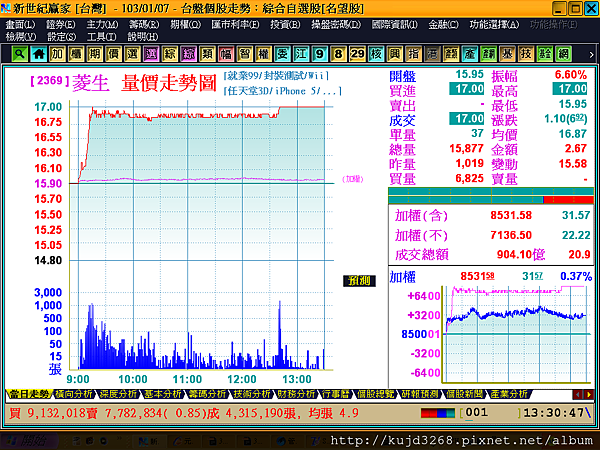The height and width of the screenshot is (450, 600).
Task: Switch to the 基本分析 tab
Action: pyautogui.click(x=163, y=394)
